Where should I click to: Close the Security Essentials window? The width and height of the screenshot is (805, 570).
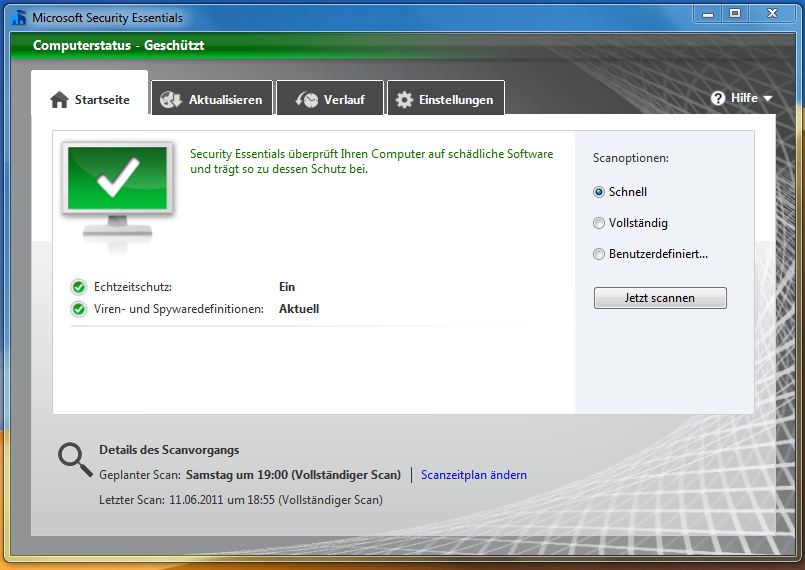click(772, 14)
